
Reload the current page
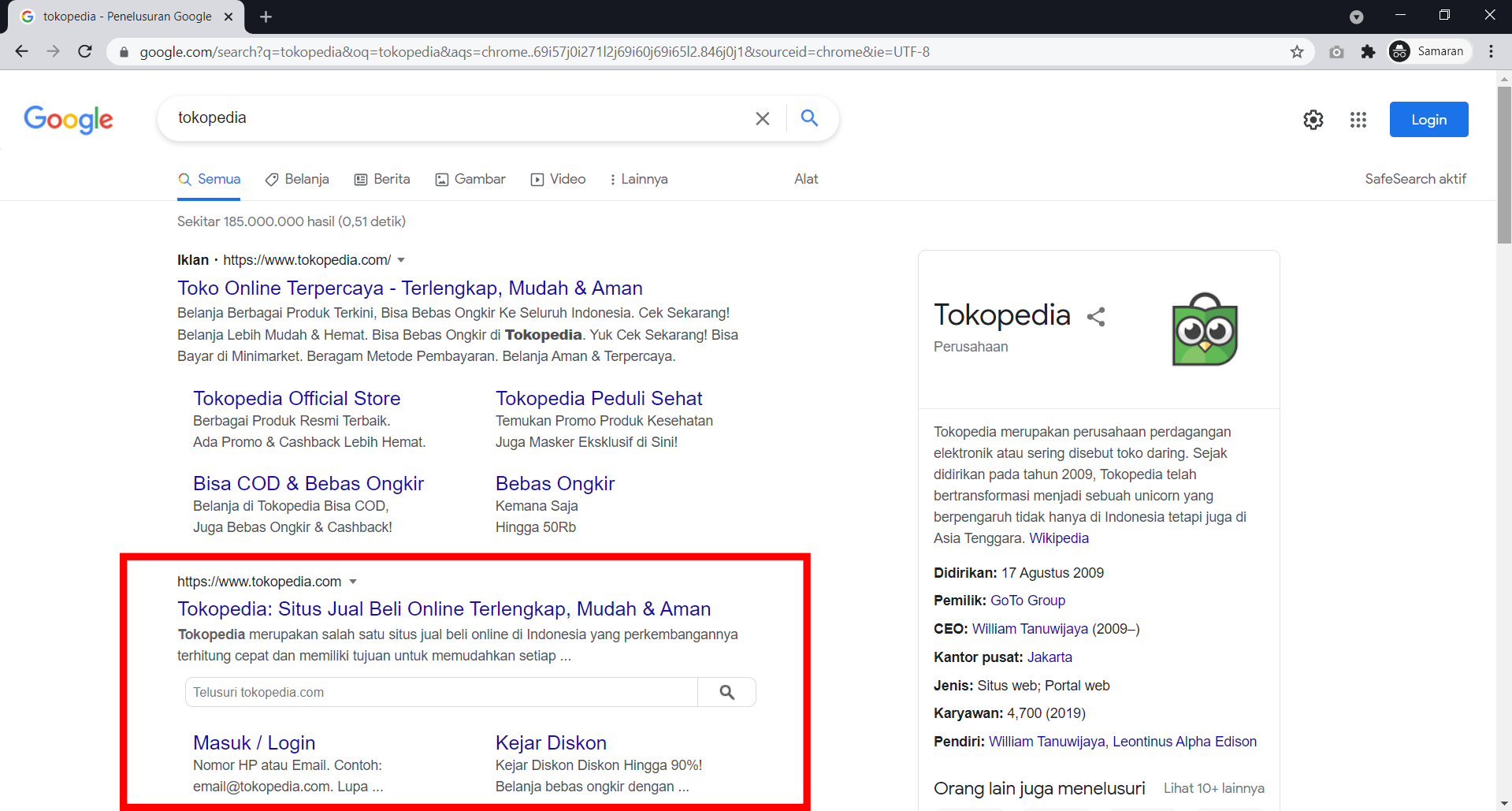(x=85, y=51)
